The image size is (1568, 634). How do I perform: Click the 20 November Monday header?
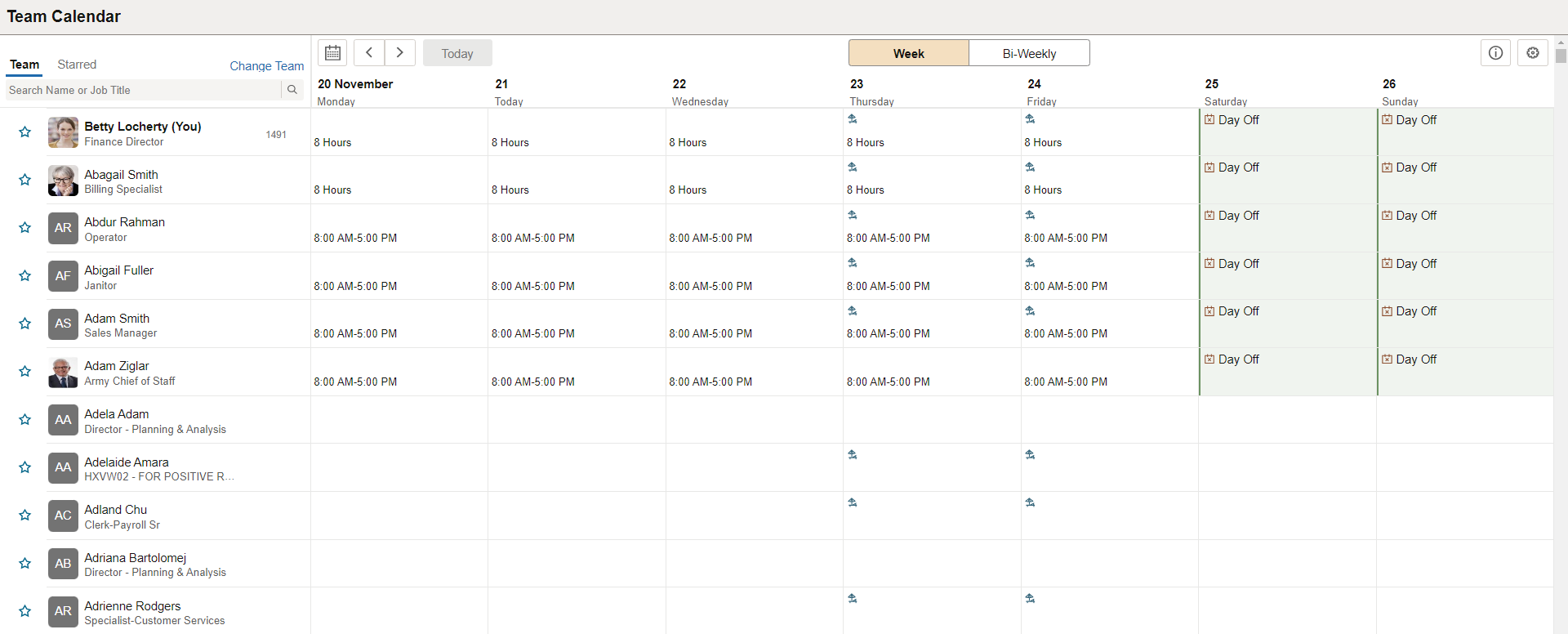[355, 92]
